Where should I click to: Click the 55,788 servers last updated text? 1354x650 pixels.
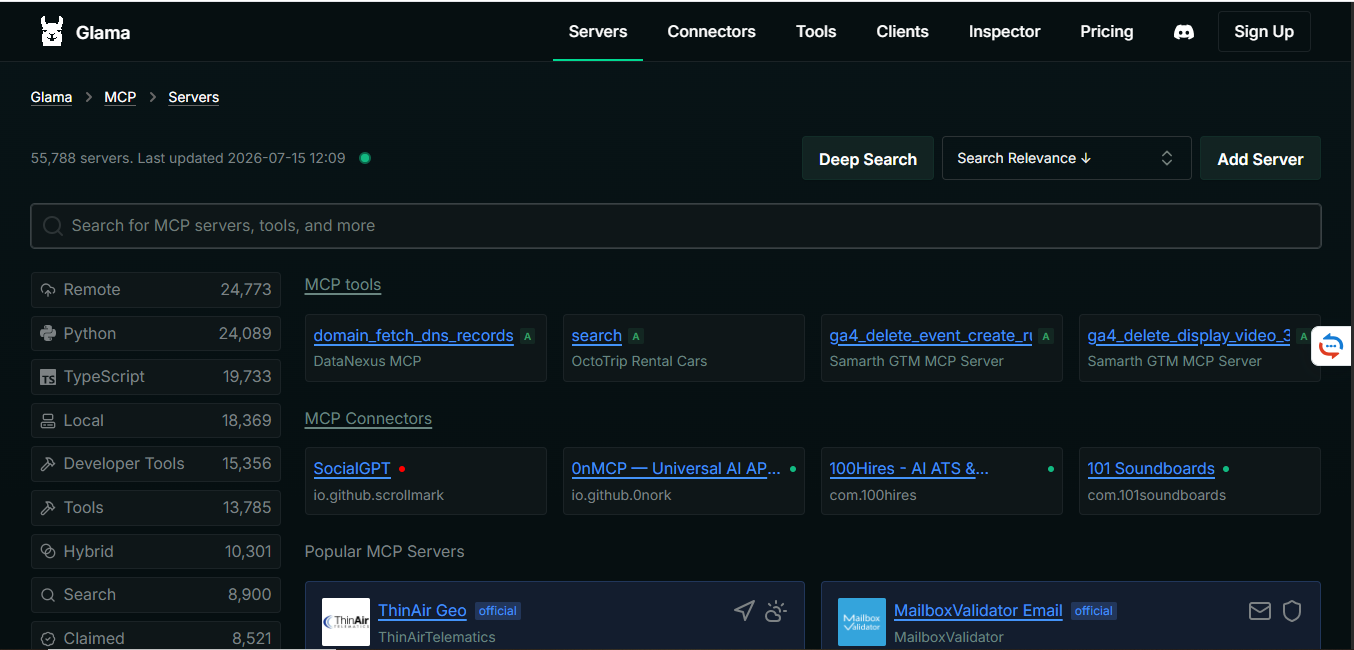pyautogui.click(x=188, y=158)
